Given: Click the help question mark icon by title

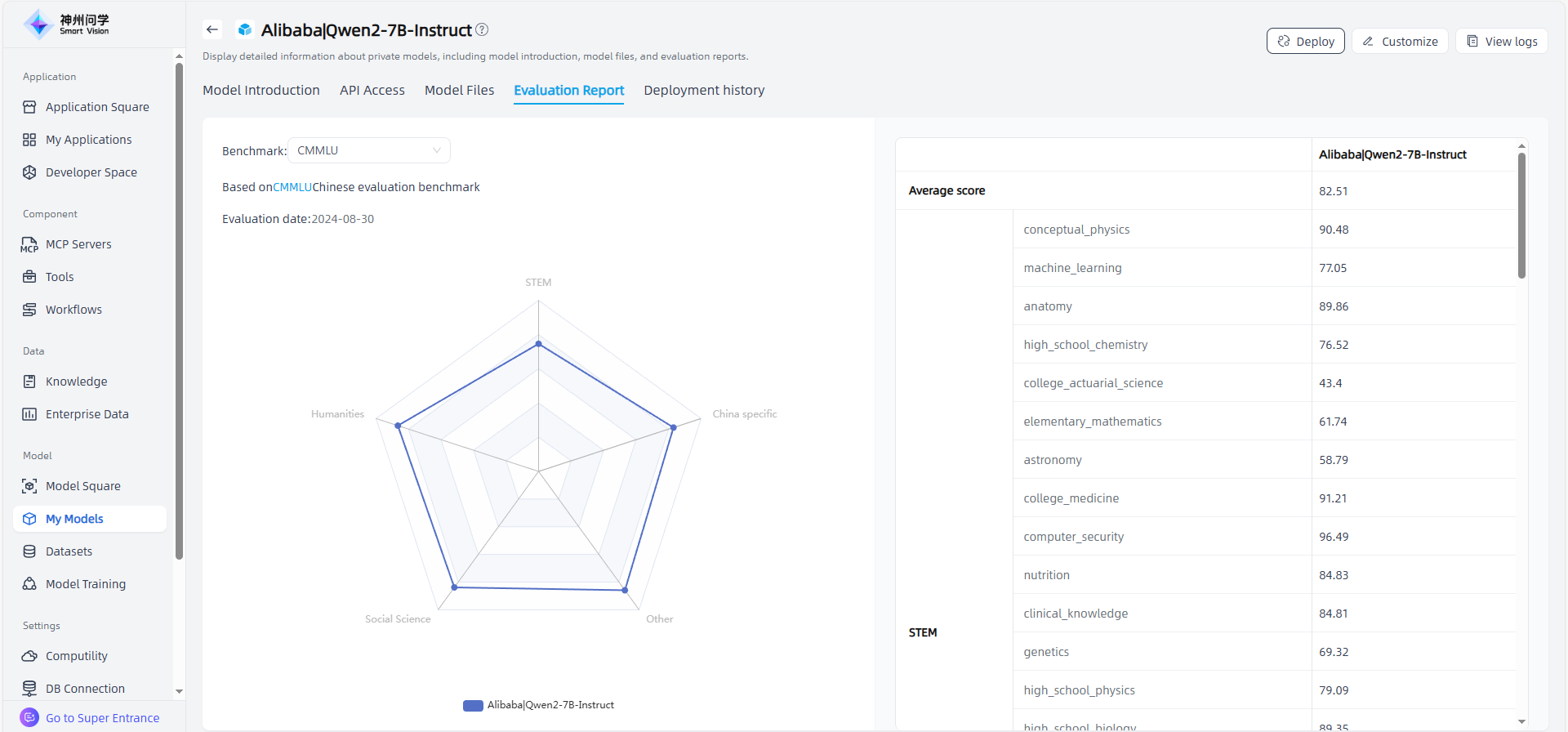Looking at the screenshot, I should pos(482,29).
